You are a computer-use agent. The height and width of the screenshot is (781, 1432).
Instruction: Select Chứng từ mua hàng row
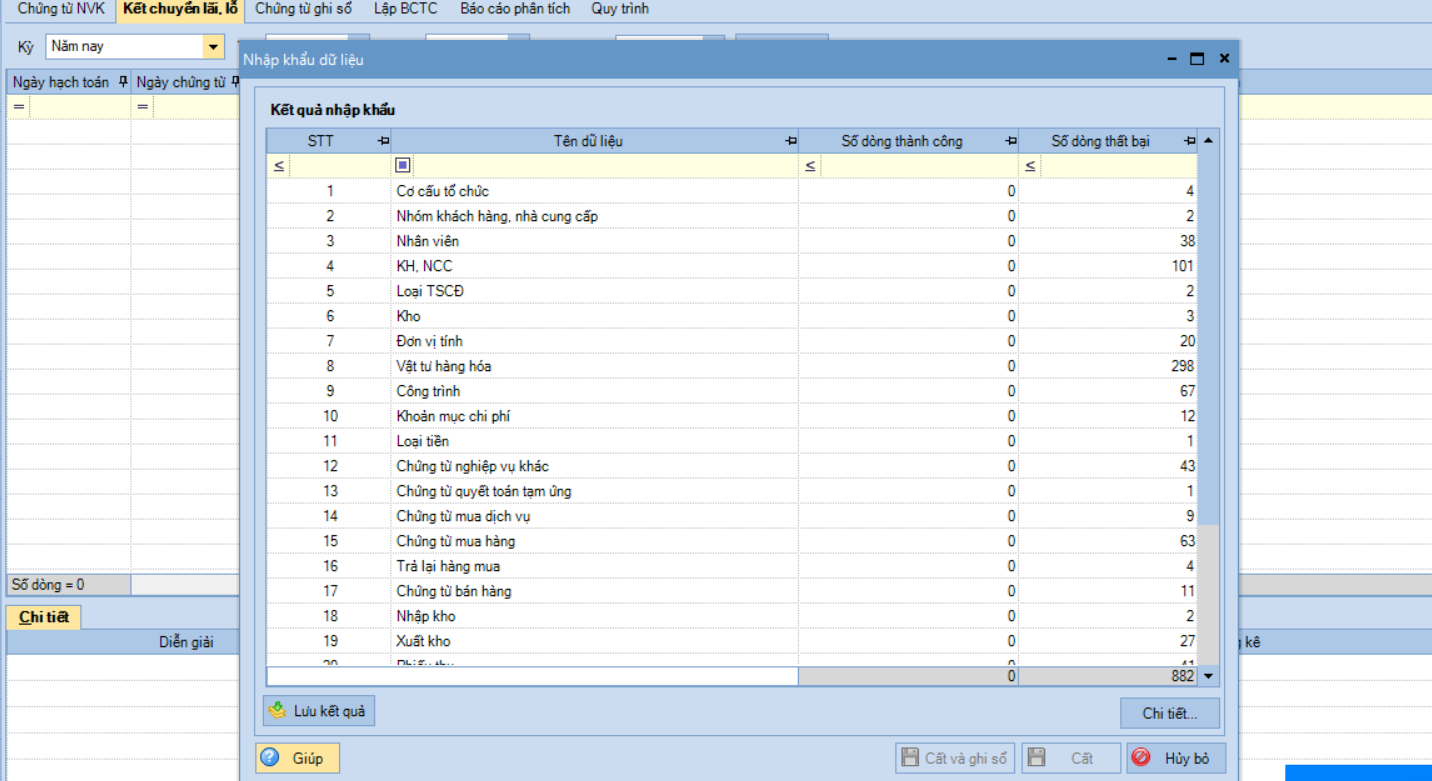[x=732, y=541]
